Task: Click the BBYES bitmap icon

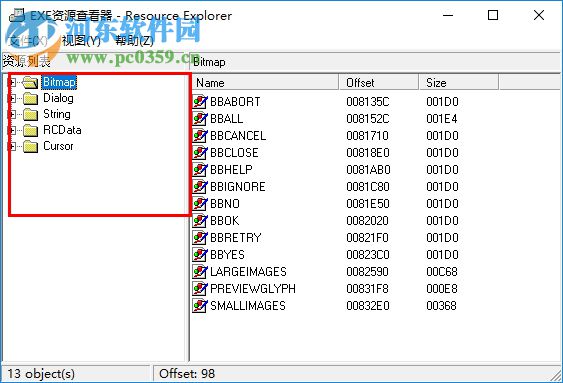Action: (x=200, y=254)
